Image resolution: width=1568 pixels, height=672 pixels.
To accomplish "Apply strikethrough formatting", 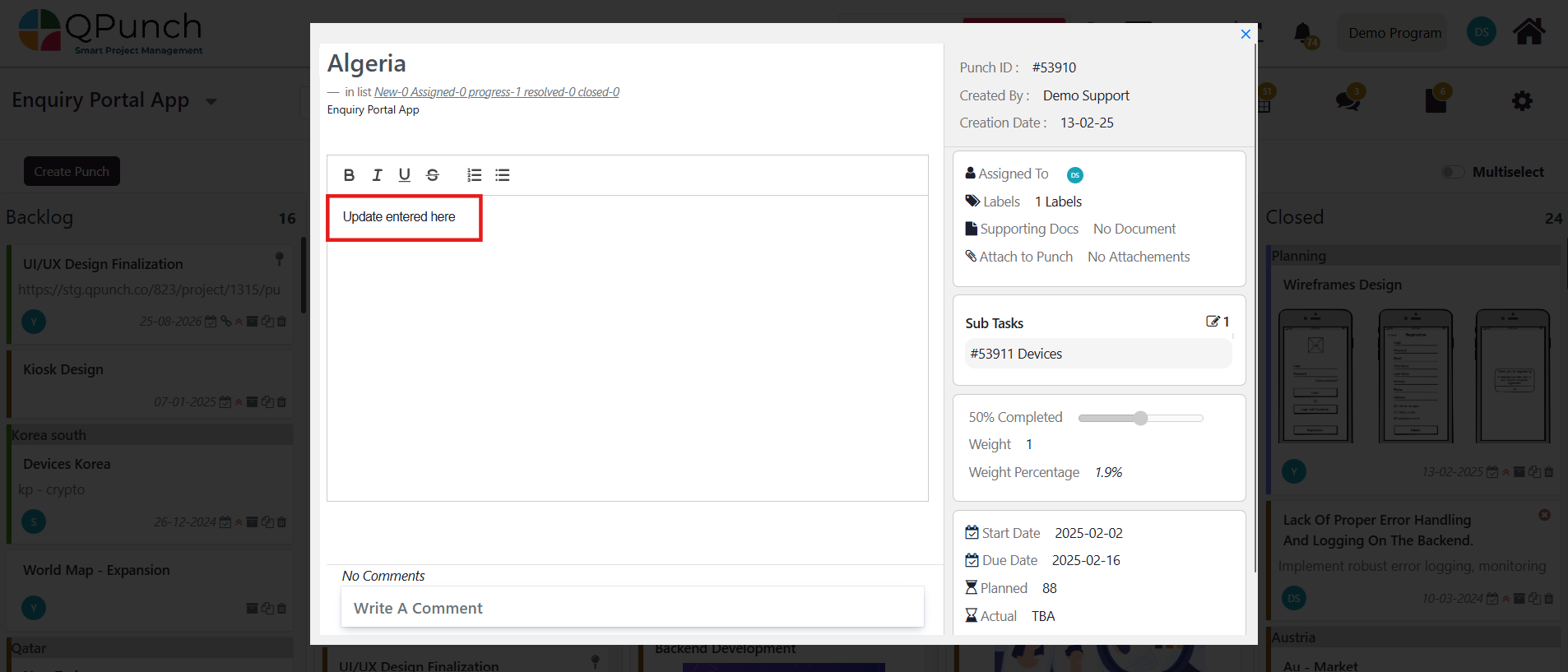I will tap(433, 175).
